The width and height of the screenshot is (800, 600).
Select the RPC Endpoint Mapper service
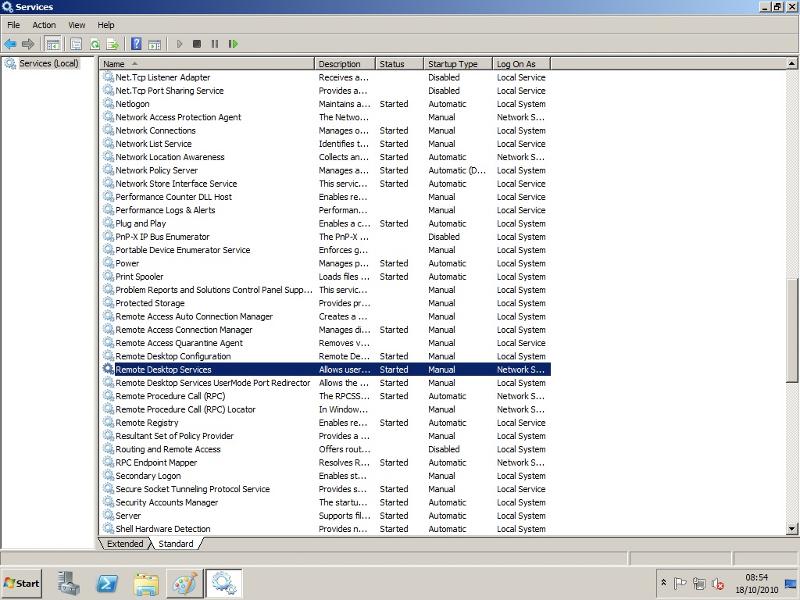325,462
